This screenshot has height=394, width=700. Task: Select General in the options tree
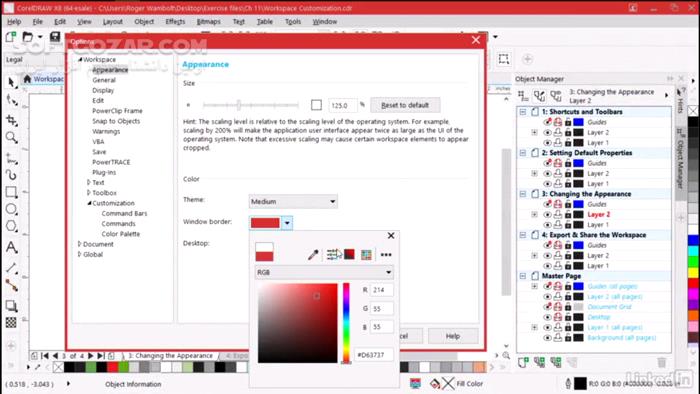104,80
